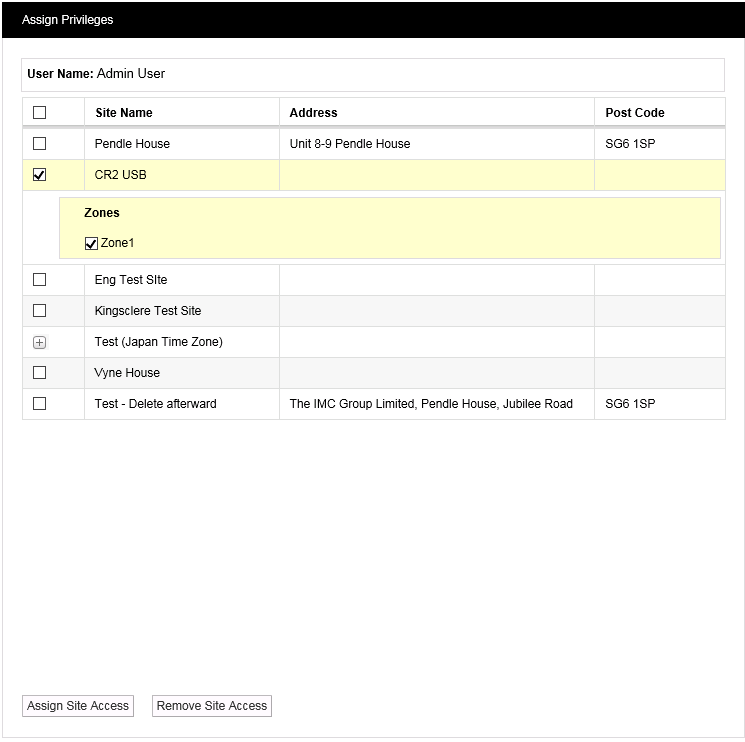Viewport: 745px width, 742px height.
Task: Click the Unit 8-9 Pendle House address
Action: (350, 144)
